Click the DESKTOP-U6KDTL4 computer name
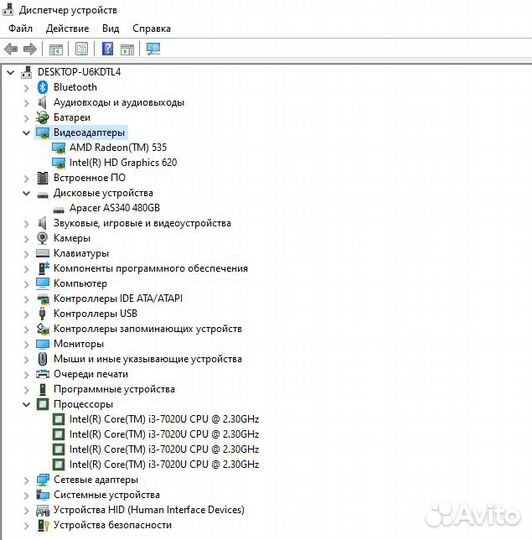The height and width of the screenshot is (540, 532). (x=79, y=72)
